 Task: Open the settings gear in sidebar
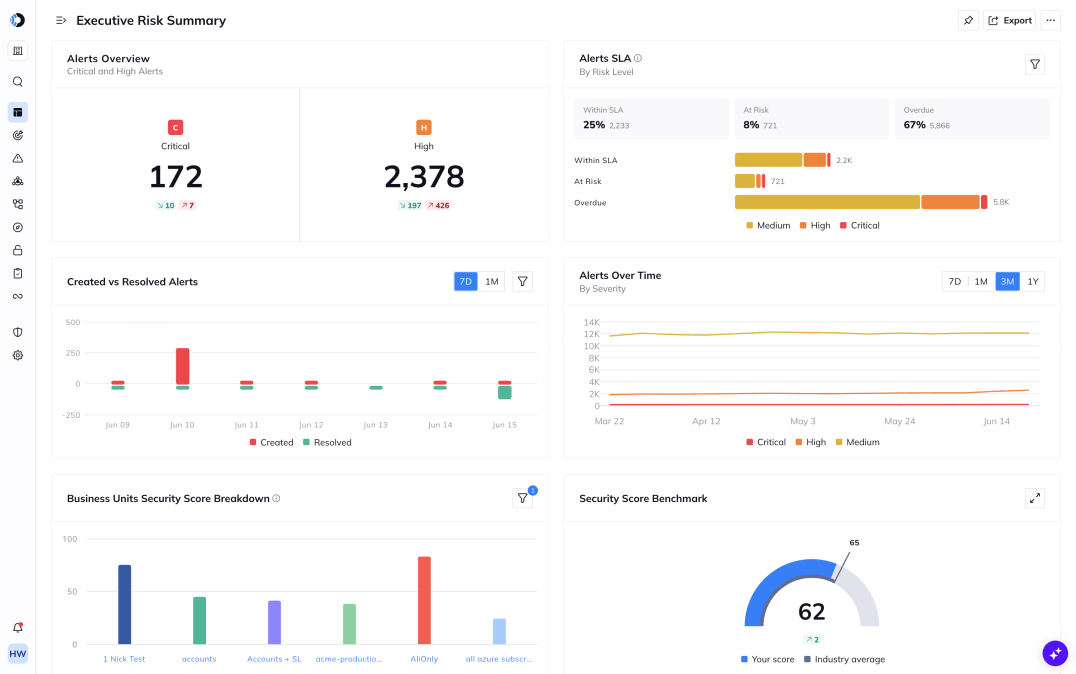point(18,356)
